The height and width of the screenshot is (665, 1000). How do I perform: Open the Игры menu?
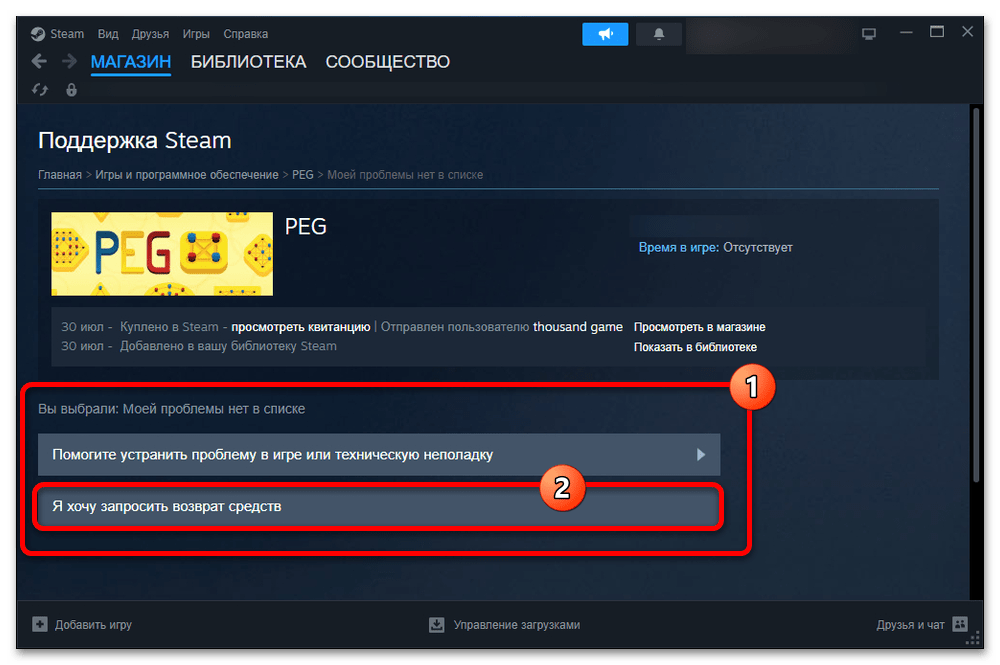[x=196, y=34]
